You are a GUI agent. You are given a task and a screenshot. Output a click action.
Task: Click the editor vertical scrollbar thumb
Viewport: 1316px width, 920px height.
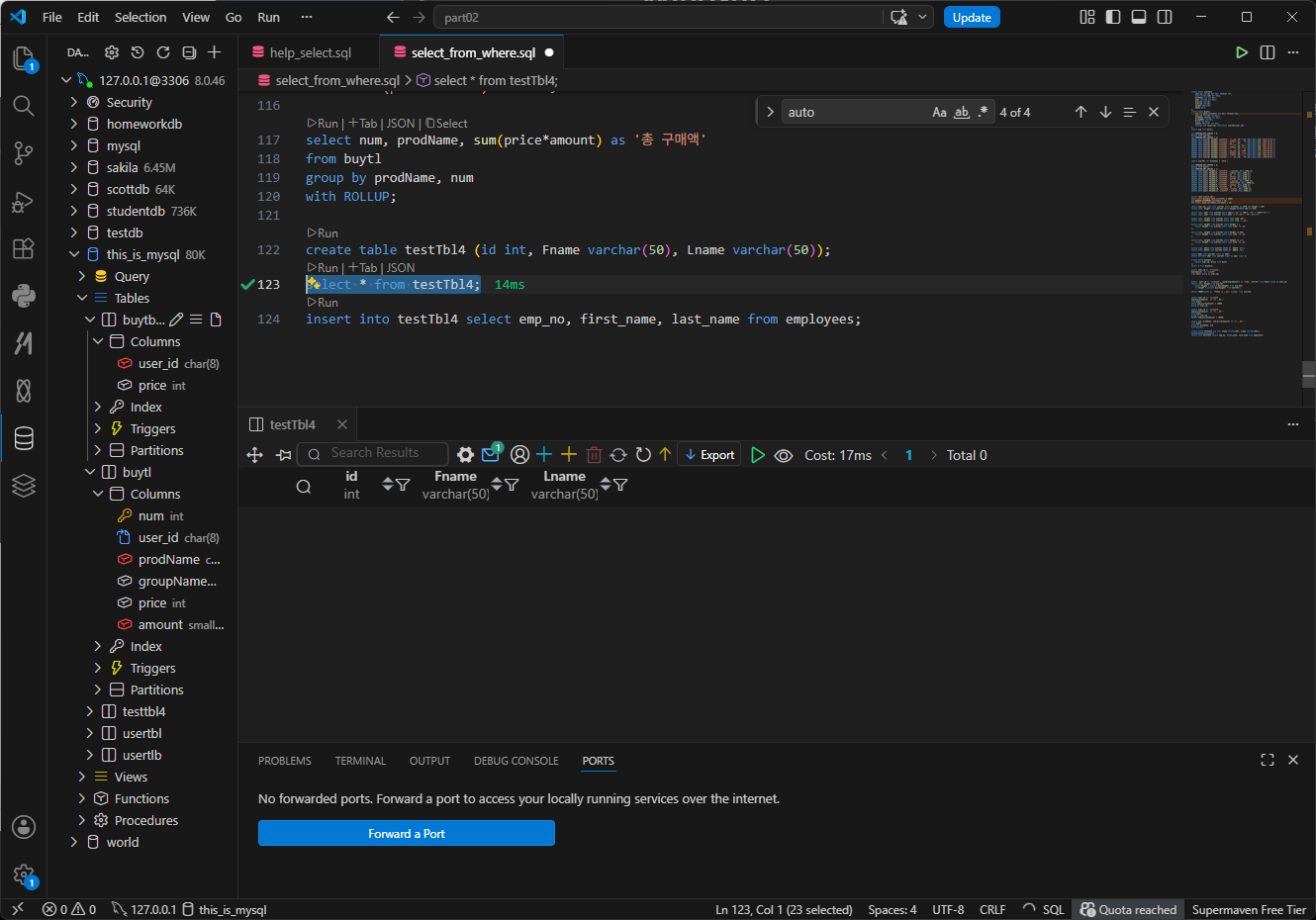(x=1309, y=374)
